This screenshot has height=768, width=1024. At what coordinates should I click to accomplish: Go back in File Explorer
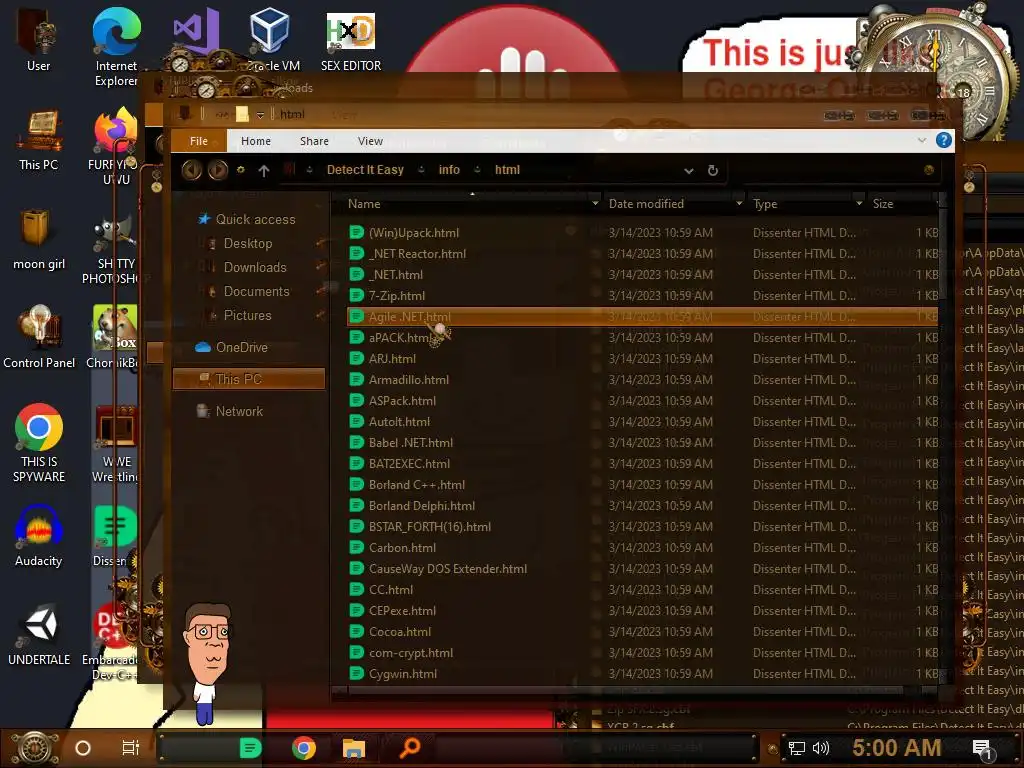pos(191,170)
